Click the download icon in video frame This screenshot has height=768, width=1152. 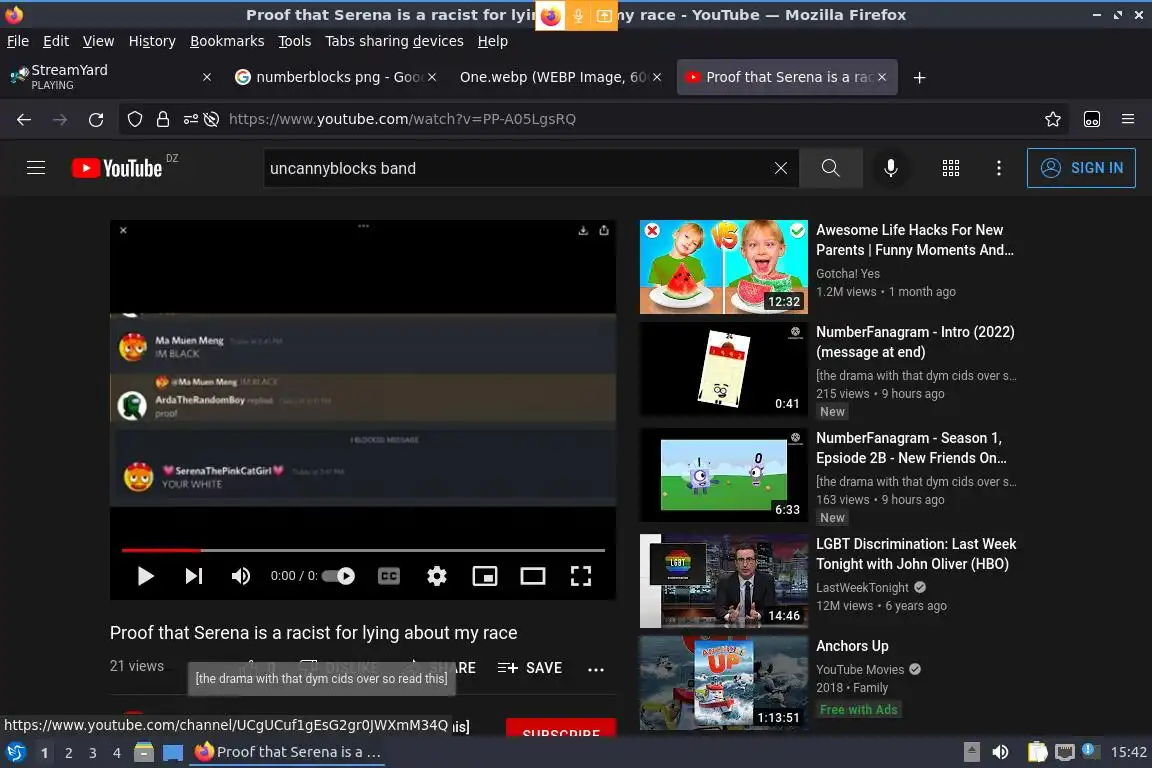coord(583,230)
